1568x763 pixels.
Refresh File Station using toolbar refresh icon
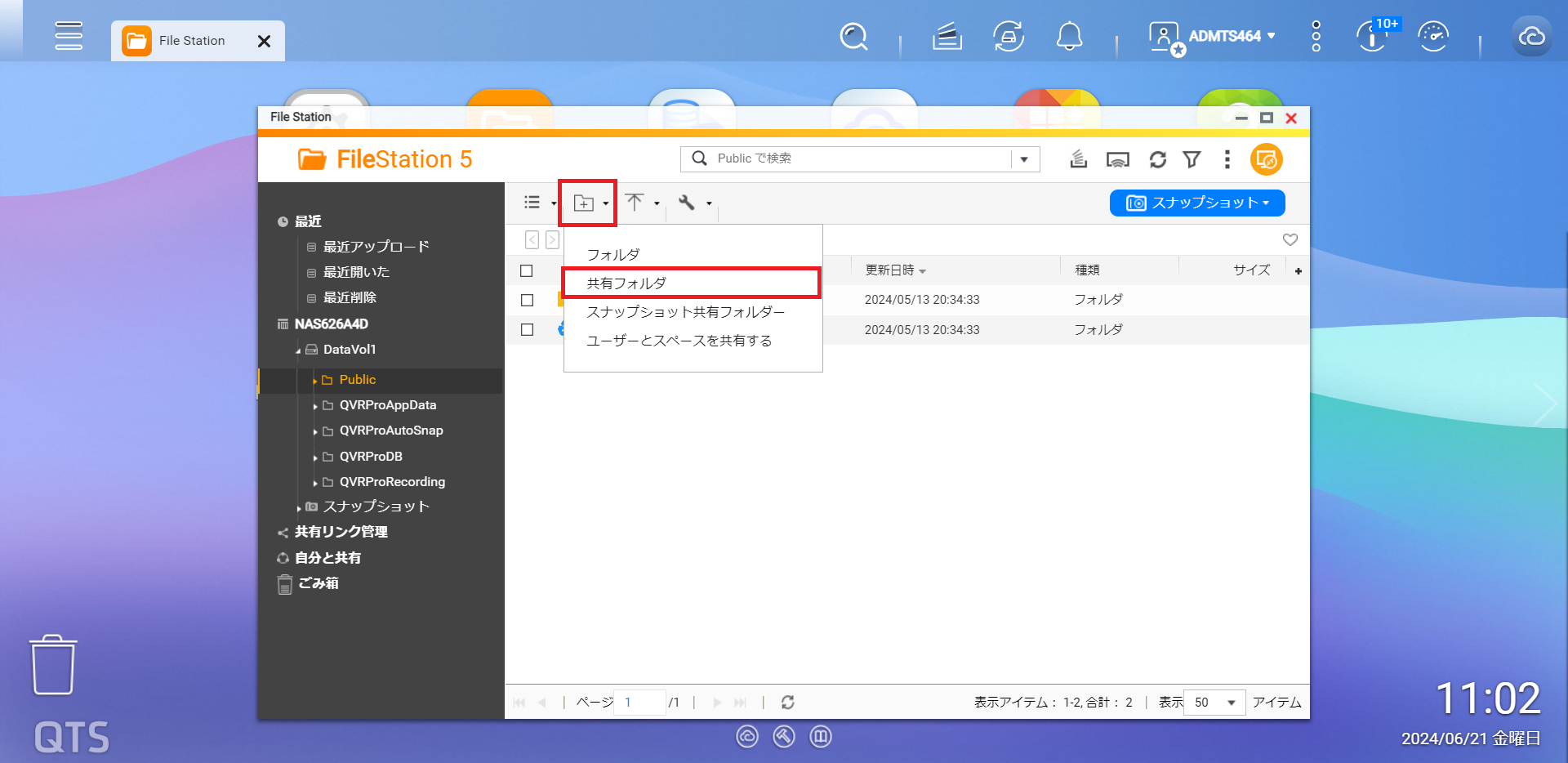click(x=1157, y=159)
